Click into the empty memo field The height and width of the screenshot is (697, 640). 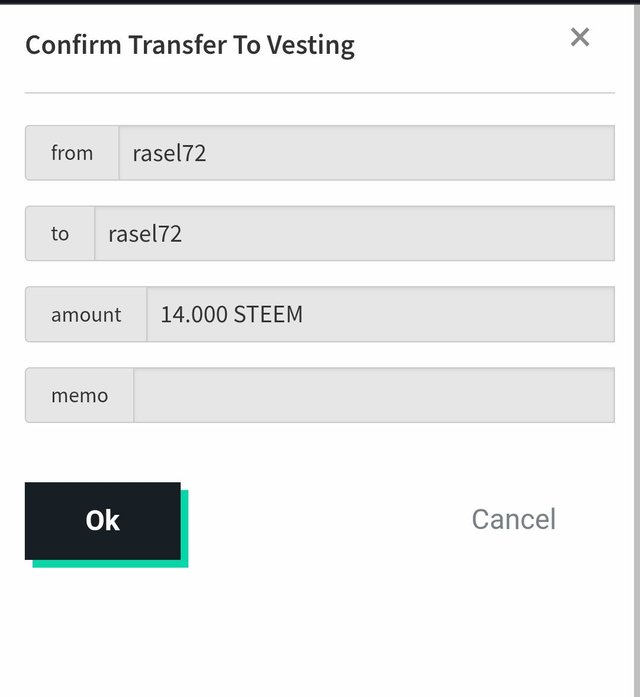(x=374, y=395)
